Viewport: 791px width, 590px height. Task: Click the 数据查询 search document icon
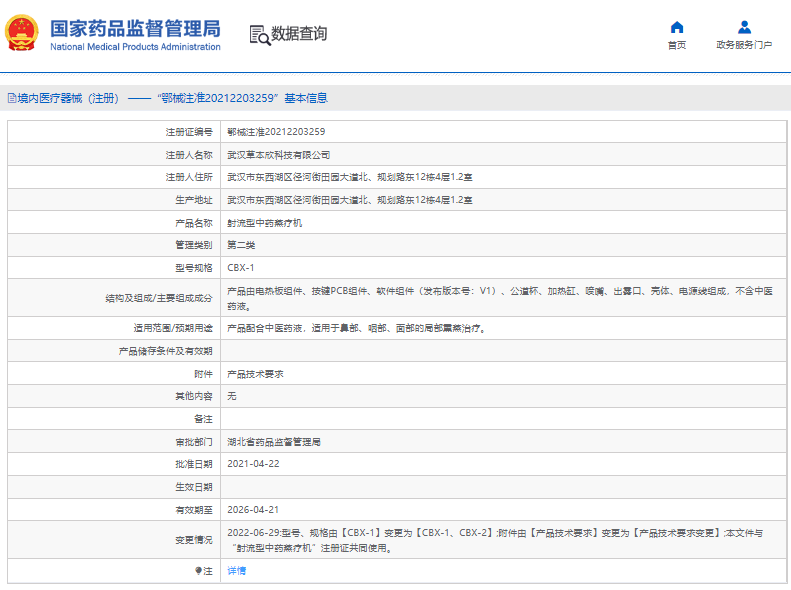click(x=260, y=35)
